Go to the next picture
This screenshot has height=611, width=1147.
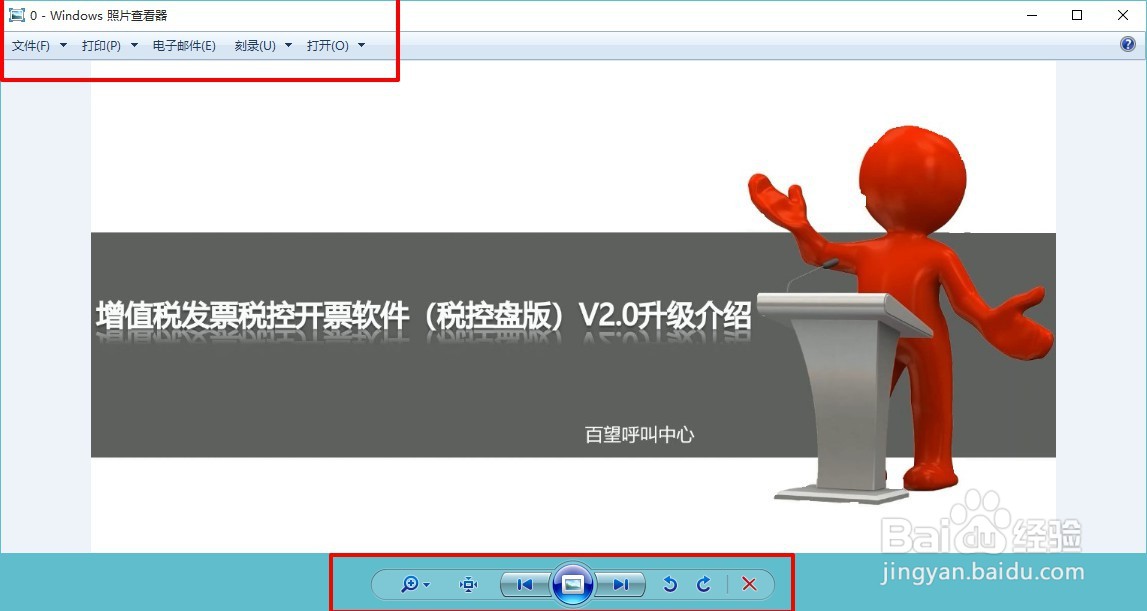[x=620, y=584]
